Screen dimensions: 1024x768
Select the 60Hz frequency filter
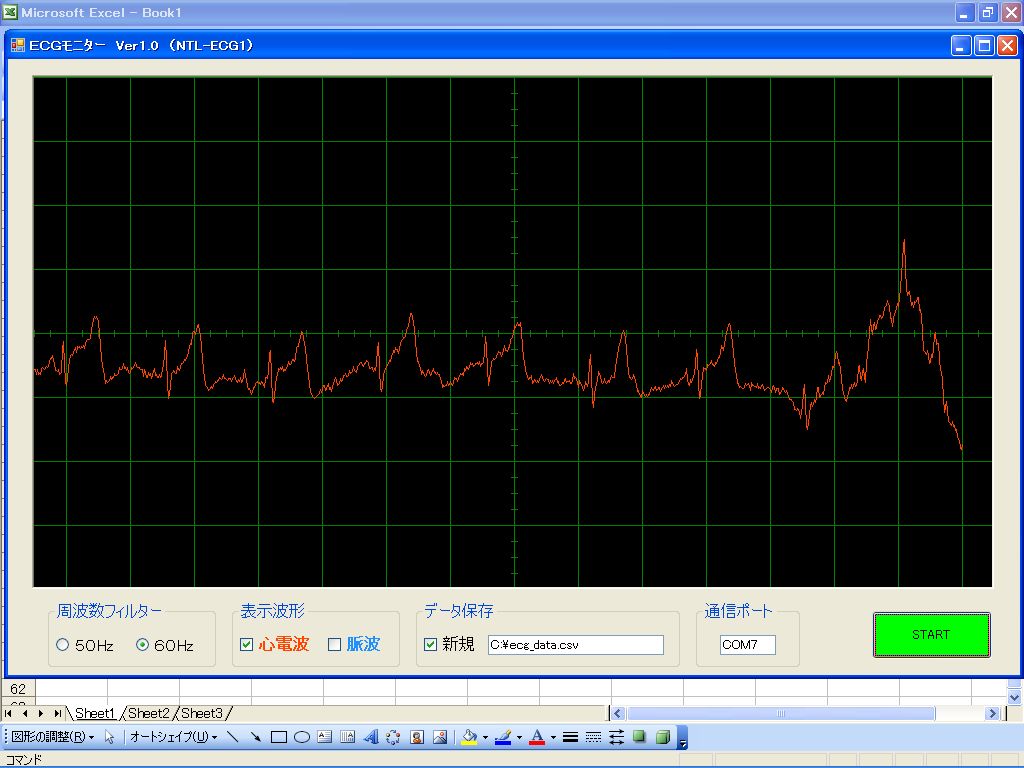point(142,645)
